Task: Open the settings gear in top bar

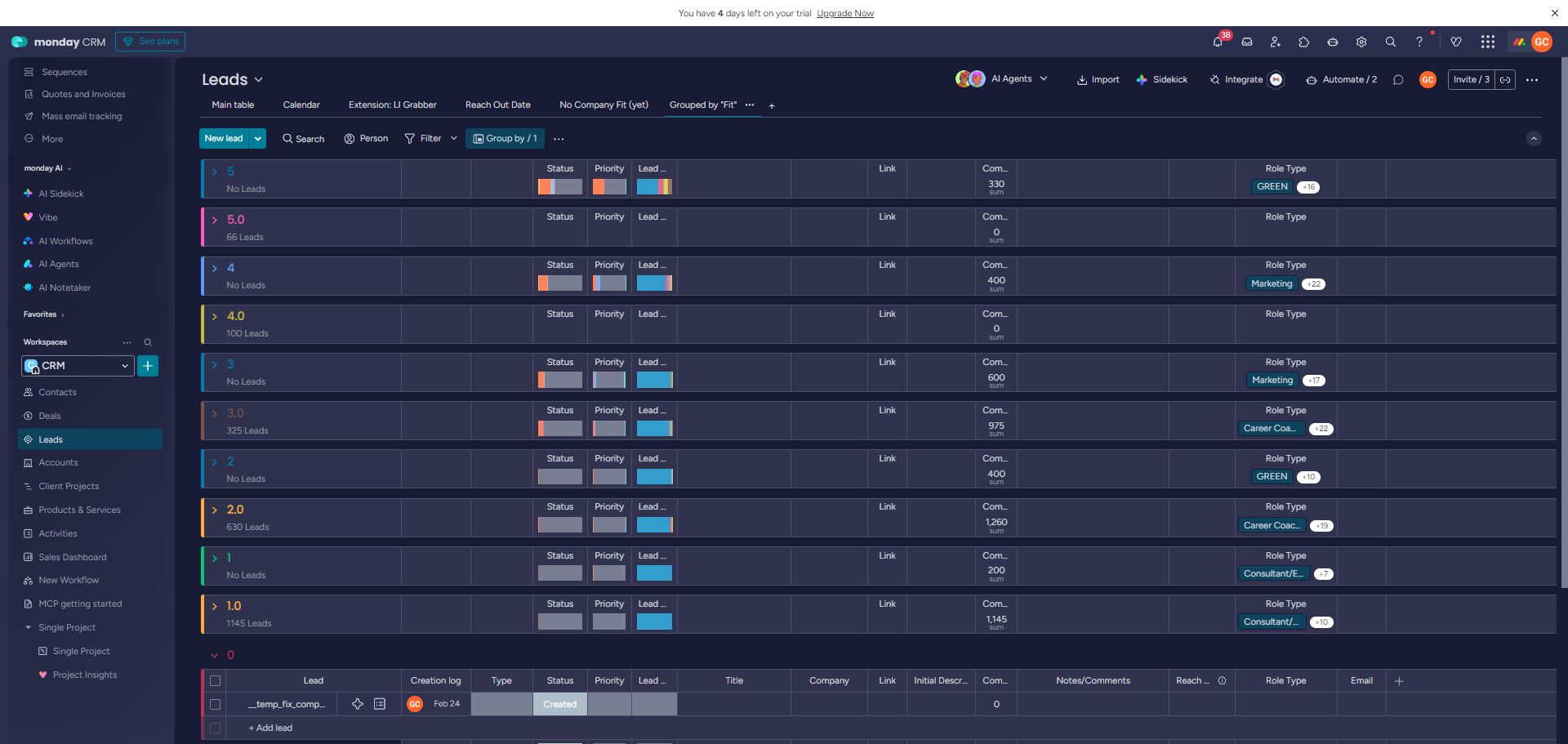Action: [x=1361, y=42]
